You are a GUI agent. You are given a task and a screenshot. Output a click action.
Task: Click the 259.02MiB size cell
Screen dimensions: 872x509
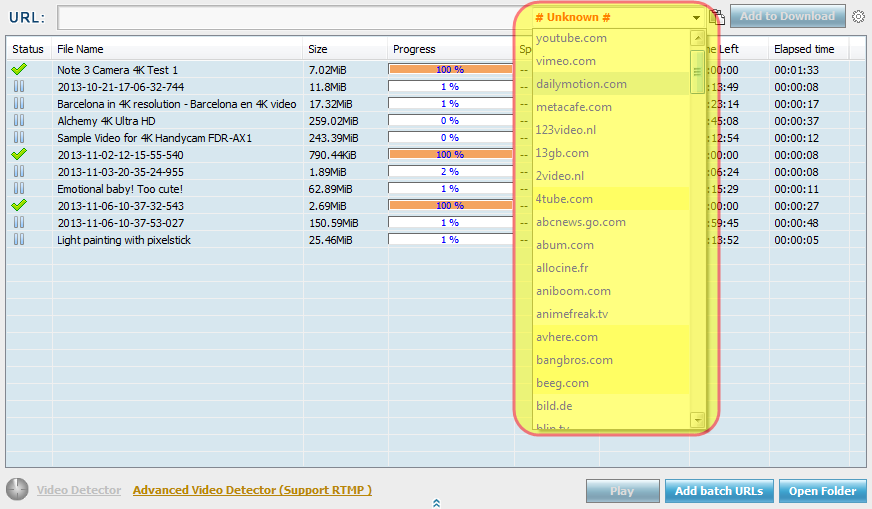(x=334, y=121)
